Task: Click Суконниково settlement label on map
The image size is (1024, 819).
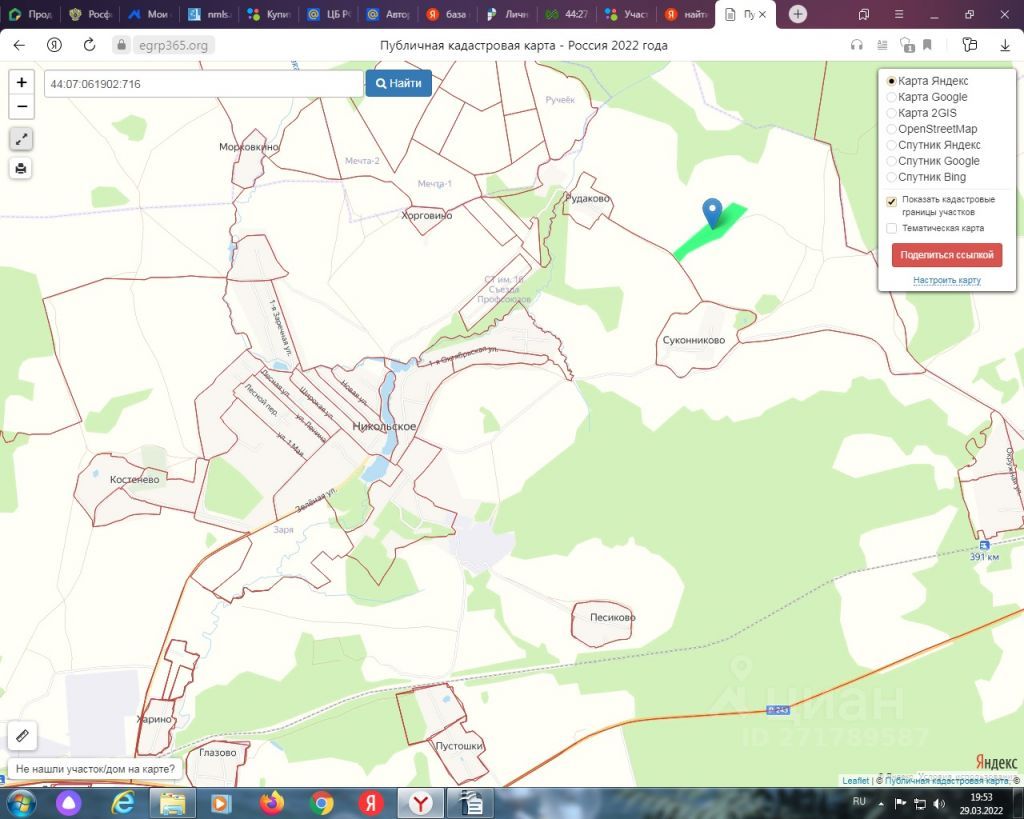Action: tap(694, 340)
